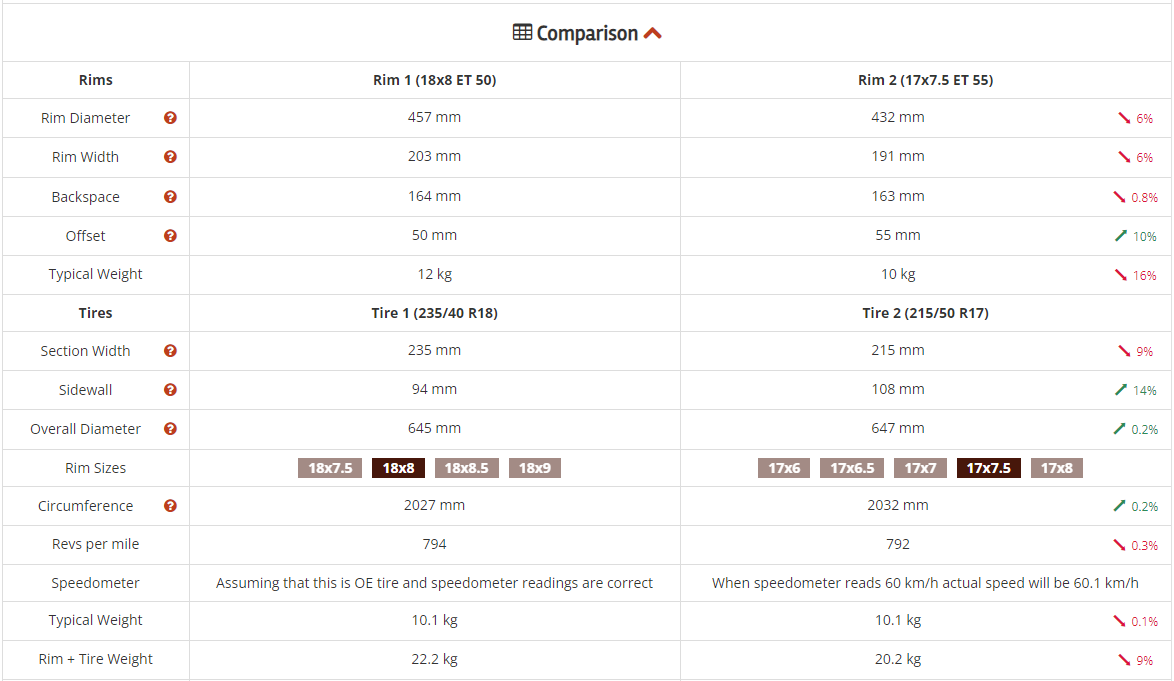Open the Overall Diameter help icon
This screenshot has height=681, width=1174.
(170, 429)
